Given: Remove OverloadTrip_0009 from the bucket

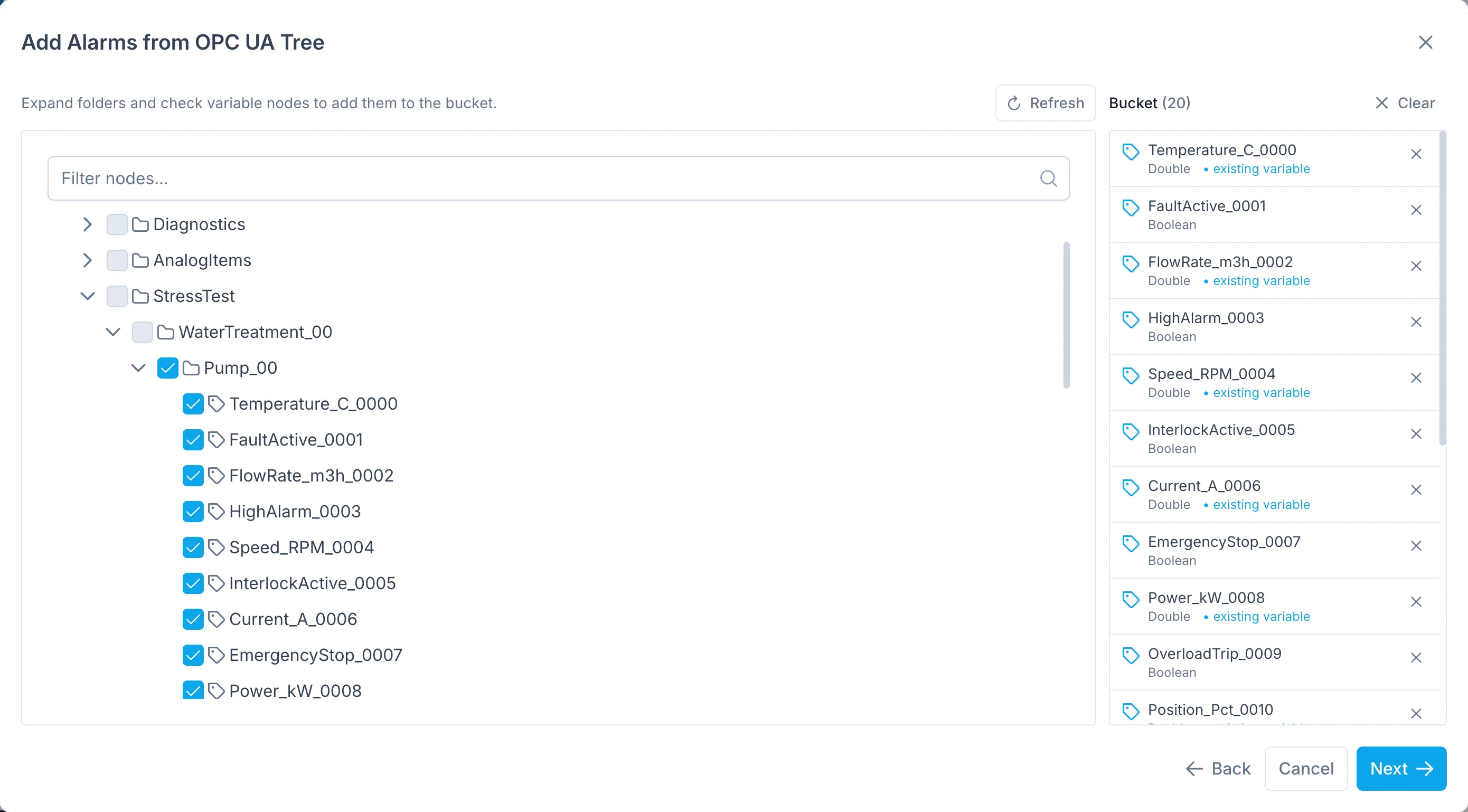Looking at the screenshot, I should pyautogui.click(x=1416, y=658).
